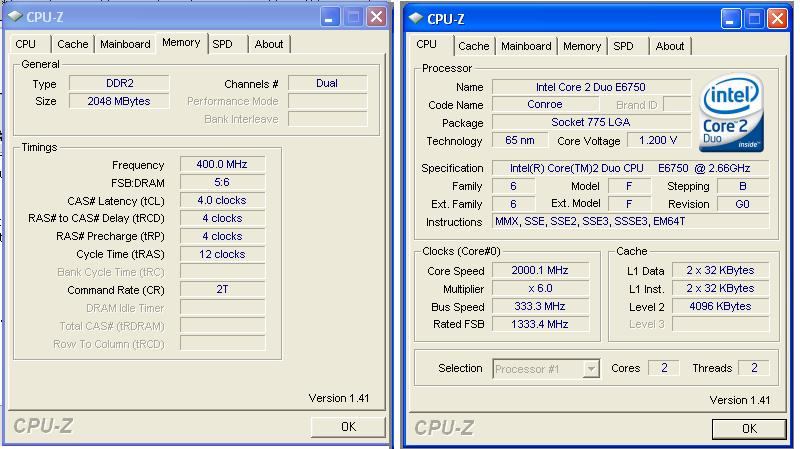The height and width of the screenshot is (449, 800).
Task: Click the empty DRAM Idle Timer field
Action: coord(222,308)
